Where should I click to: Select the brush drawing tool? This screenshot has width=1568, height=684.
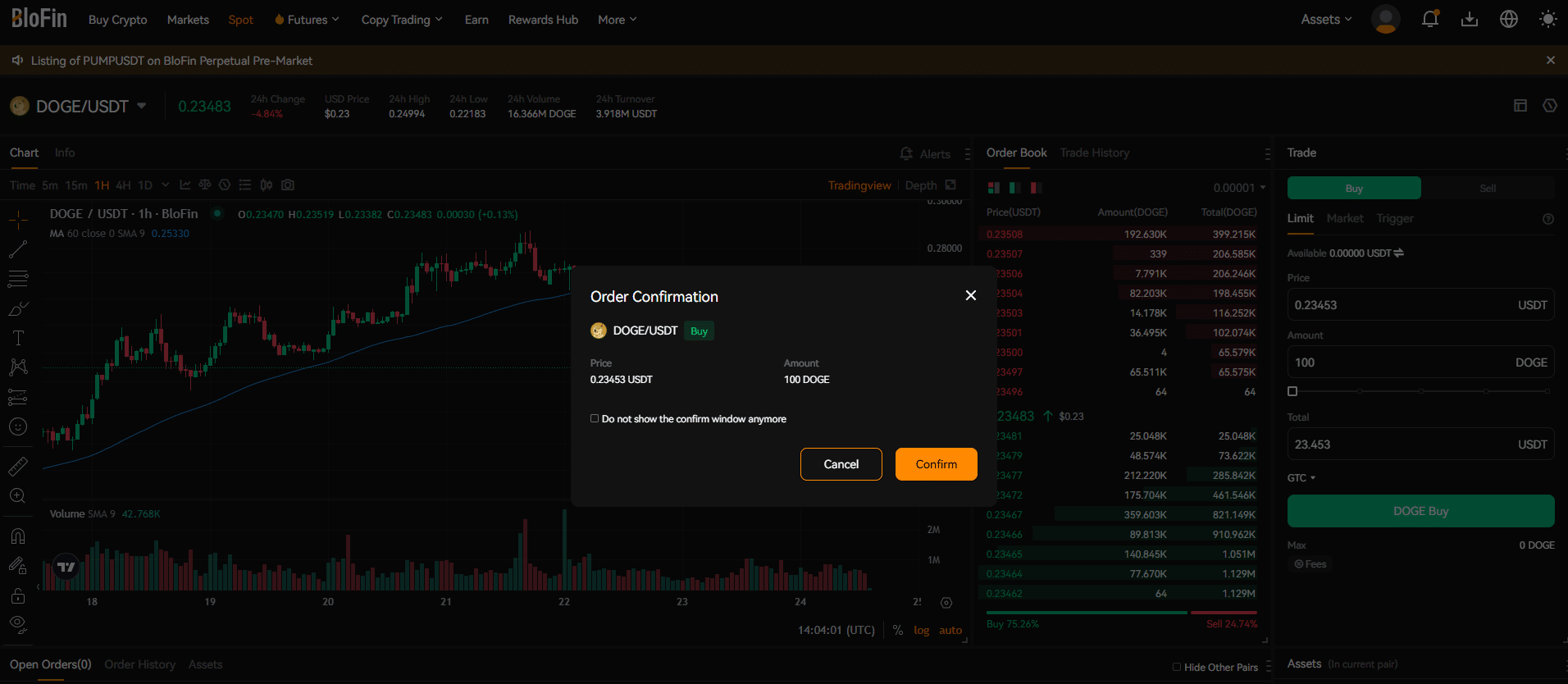tap(18, 308)
